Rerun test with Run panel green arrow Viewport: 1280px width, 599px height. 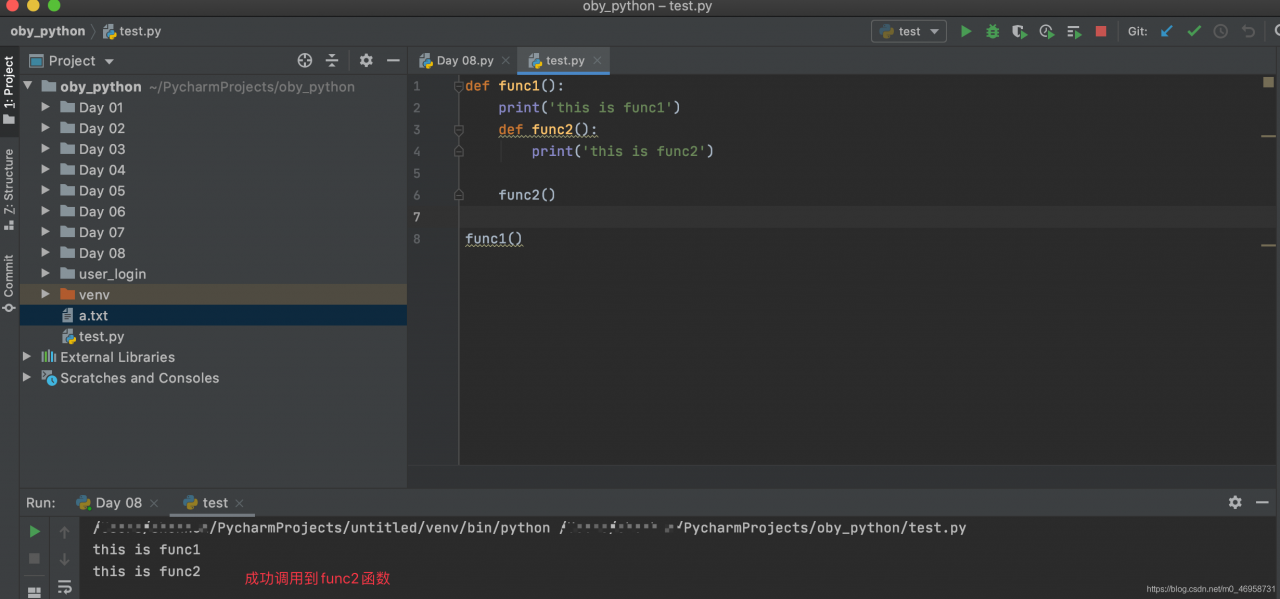click(x=35, y=531)
